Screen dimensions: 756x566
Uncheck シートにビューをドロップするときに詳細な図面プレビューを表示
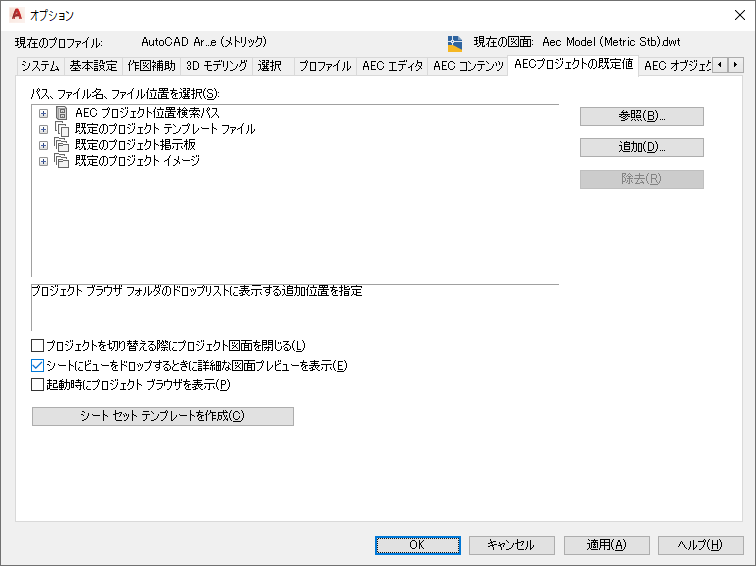click(x=37, y=365)
